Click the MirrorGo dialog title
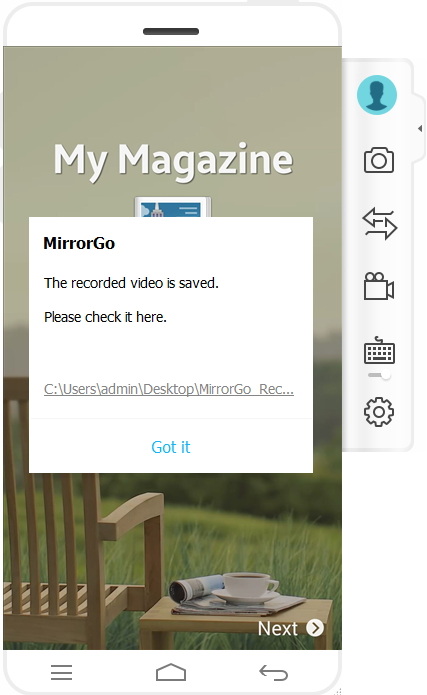The height and width of the screenshot is (695, 427). (79, 243)
